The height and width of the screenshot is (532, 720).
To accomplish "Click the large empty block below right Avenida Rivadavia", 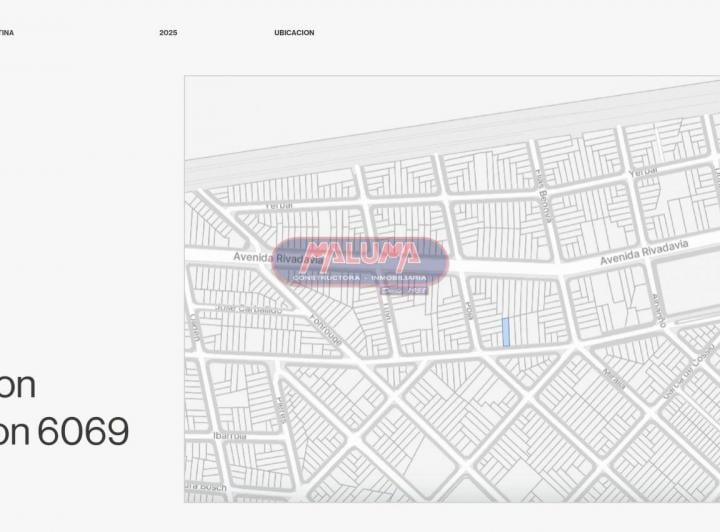I will click(686, 283).
